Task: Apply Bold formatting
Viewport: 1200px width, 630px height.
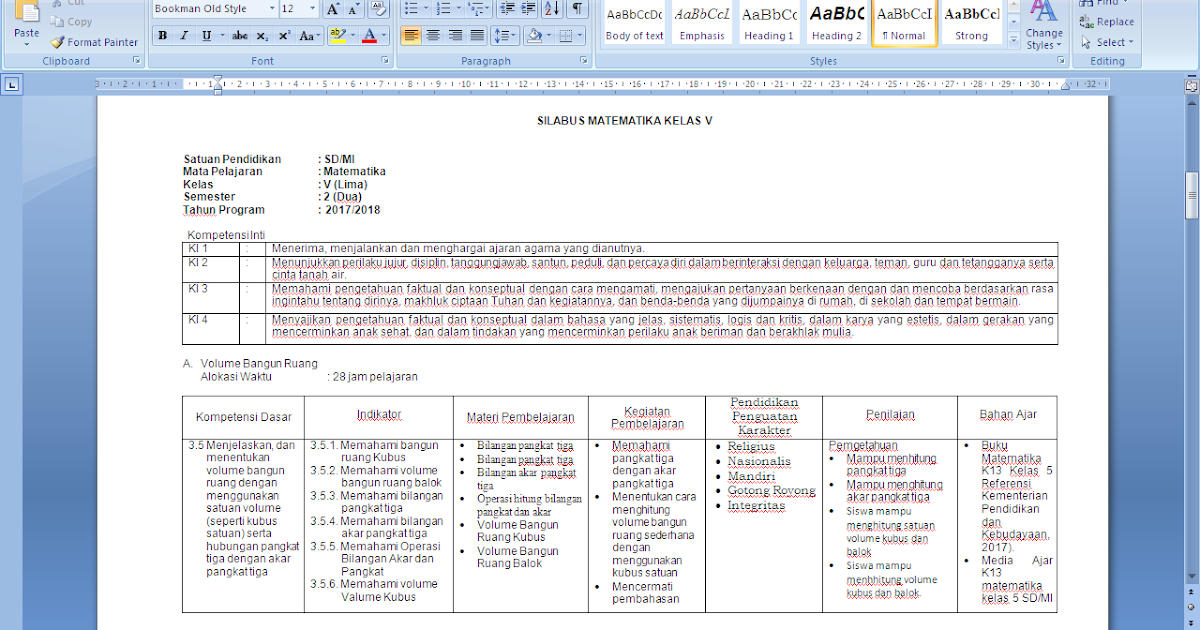Action: 162,36
